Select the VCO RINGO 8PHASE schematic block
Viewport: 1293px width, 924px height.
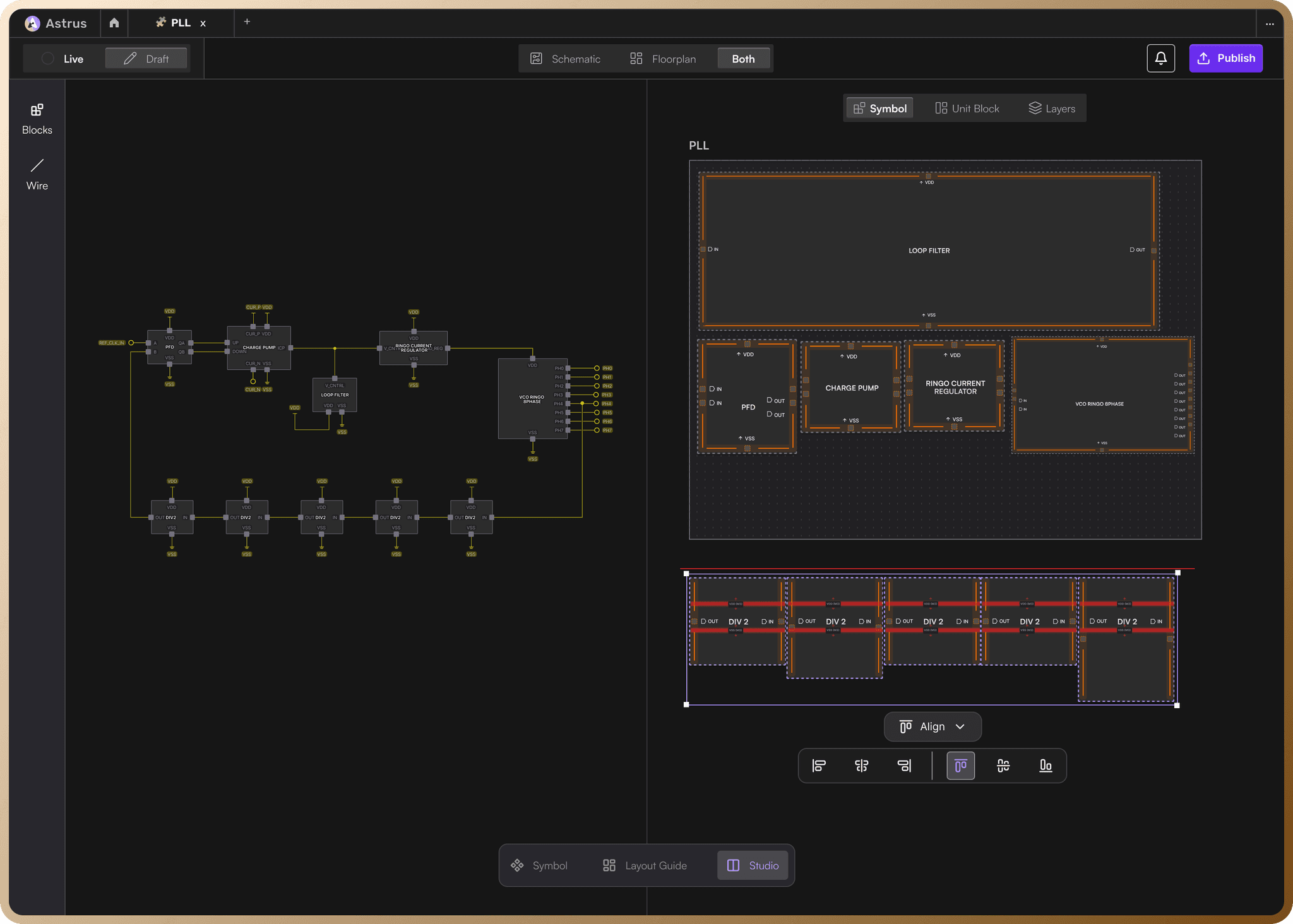(532, 399)
